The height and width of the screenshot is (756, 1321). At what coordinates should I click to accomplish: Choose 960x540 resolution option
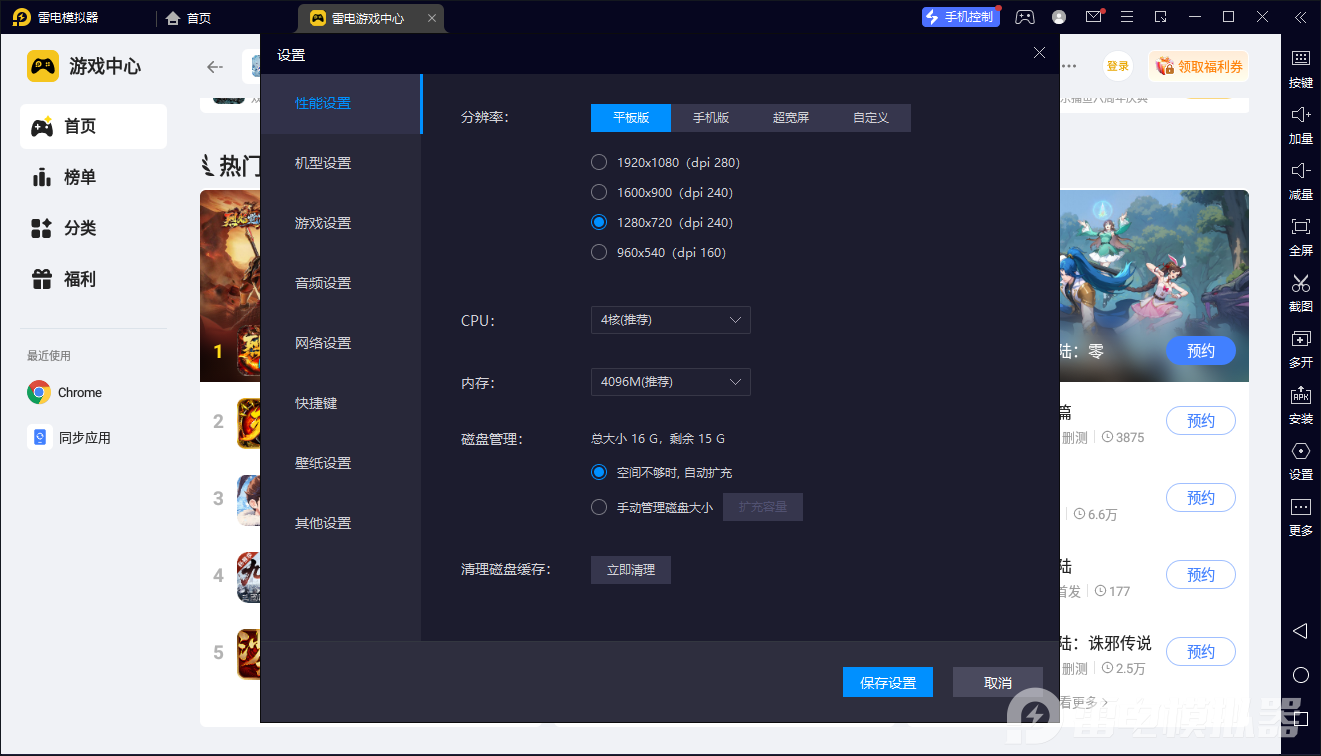click(599, 252)
